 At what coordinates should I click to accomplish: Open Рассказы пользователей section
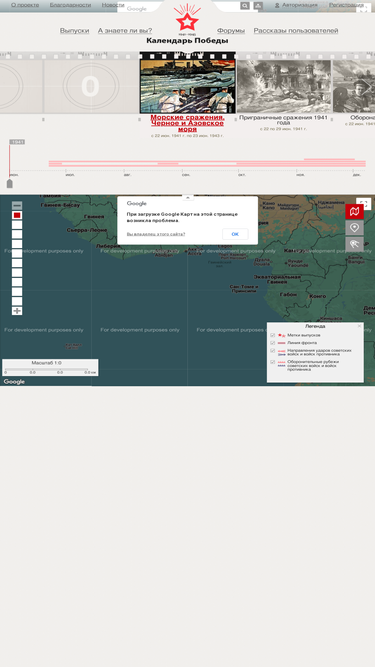[296, 31]
